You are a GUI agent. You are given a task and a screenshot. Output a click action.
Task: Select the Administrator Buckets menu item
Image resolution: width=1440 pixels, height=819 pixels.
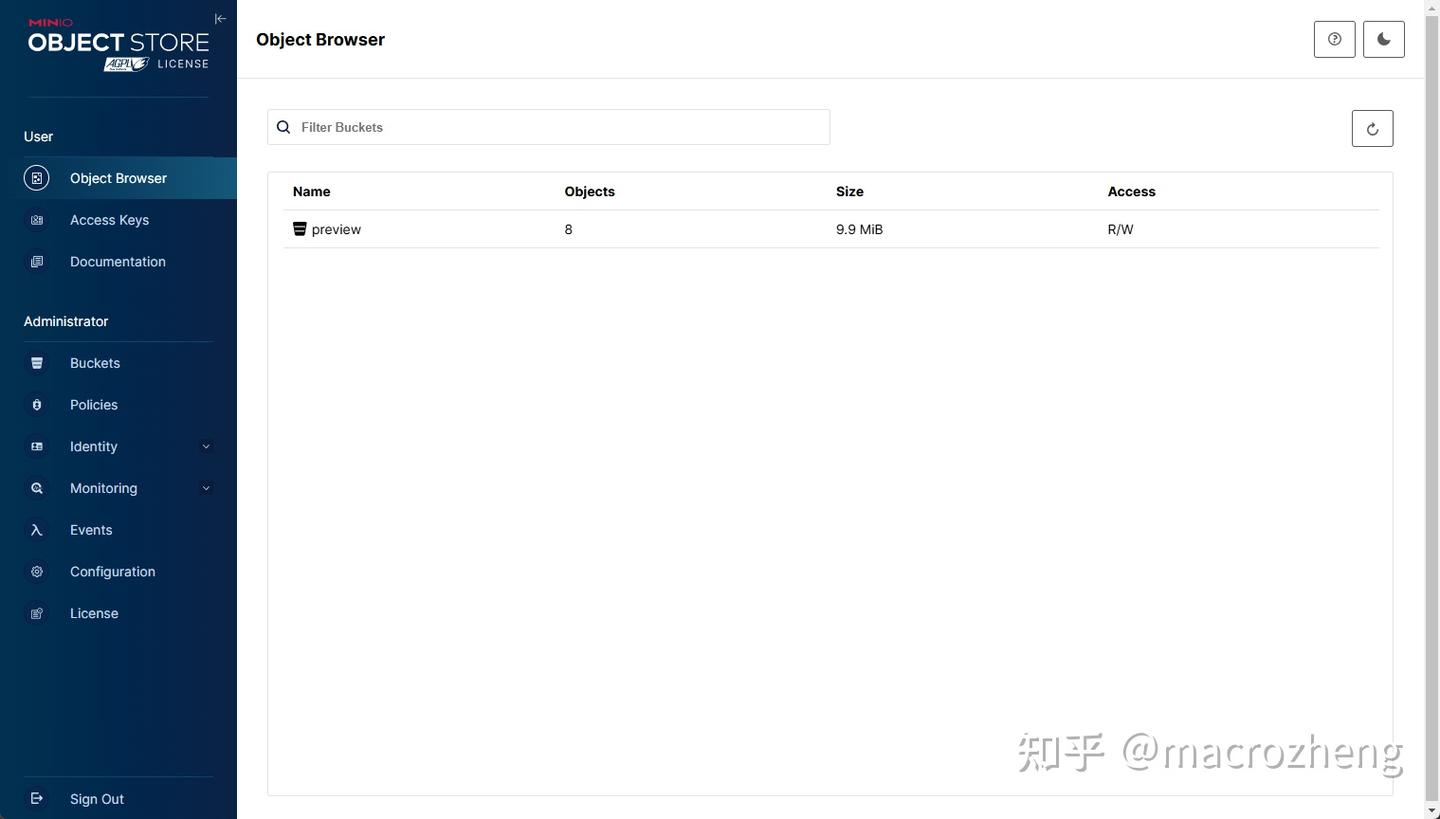[x=94, y=362]
